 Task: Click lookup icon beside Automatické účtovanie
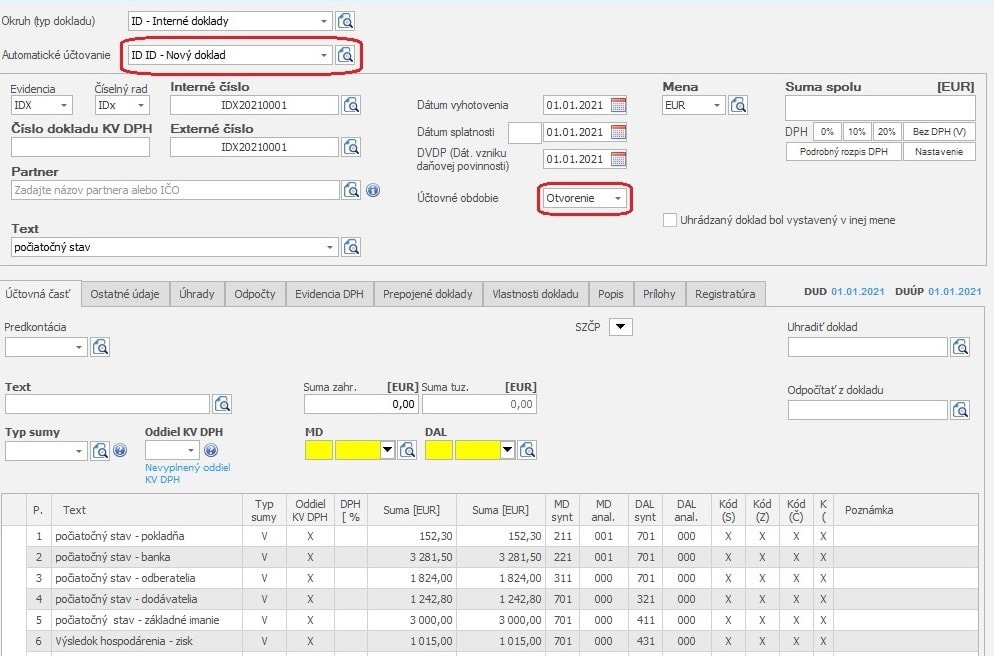tap(346, 55)
